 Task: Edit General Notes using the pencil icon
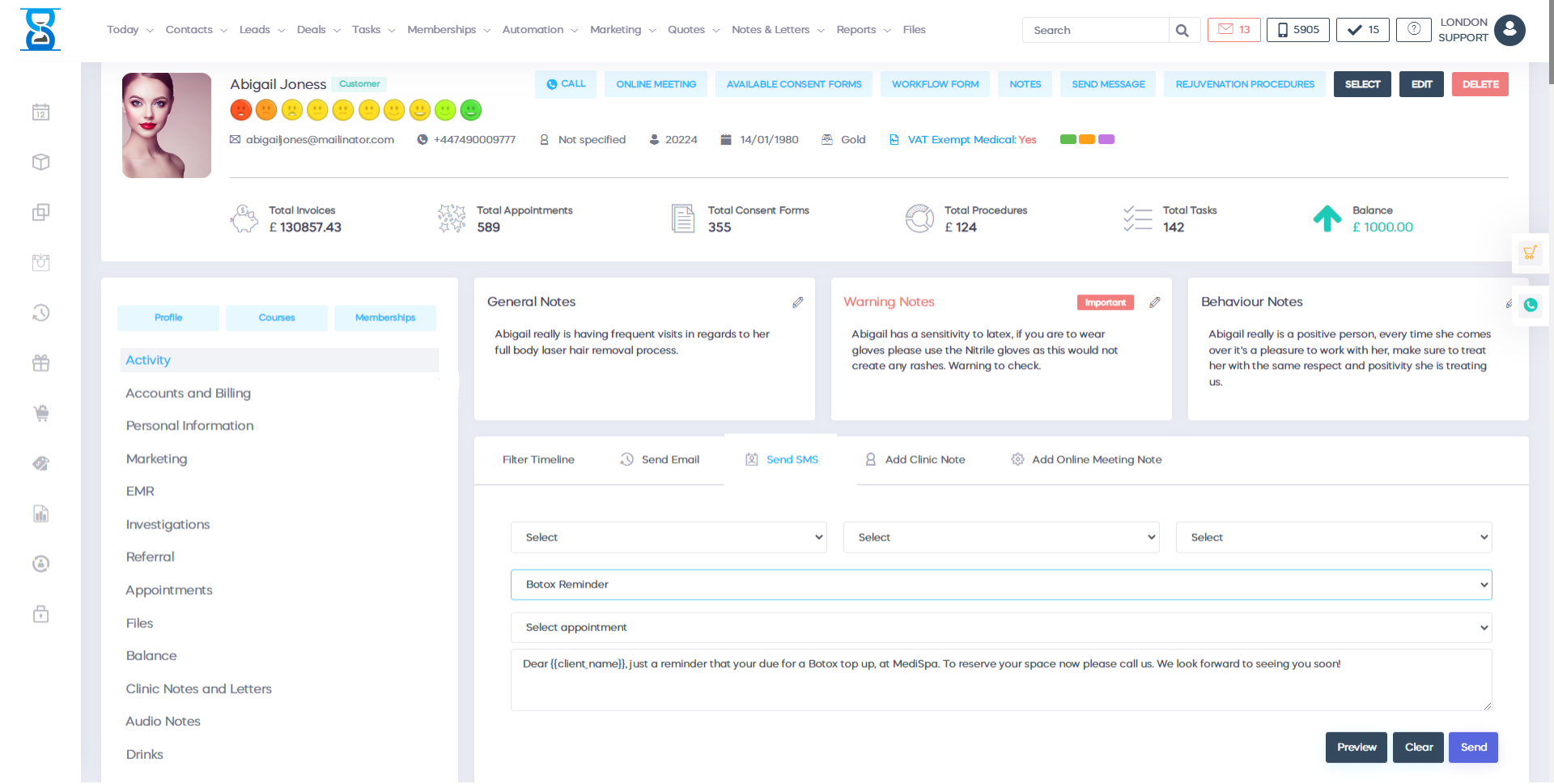click(798, 302)
